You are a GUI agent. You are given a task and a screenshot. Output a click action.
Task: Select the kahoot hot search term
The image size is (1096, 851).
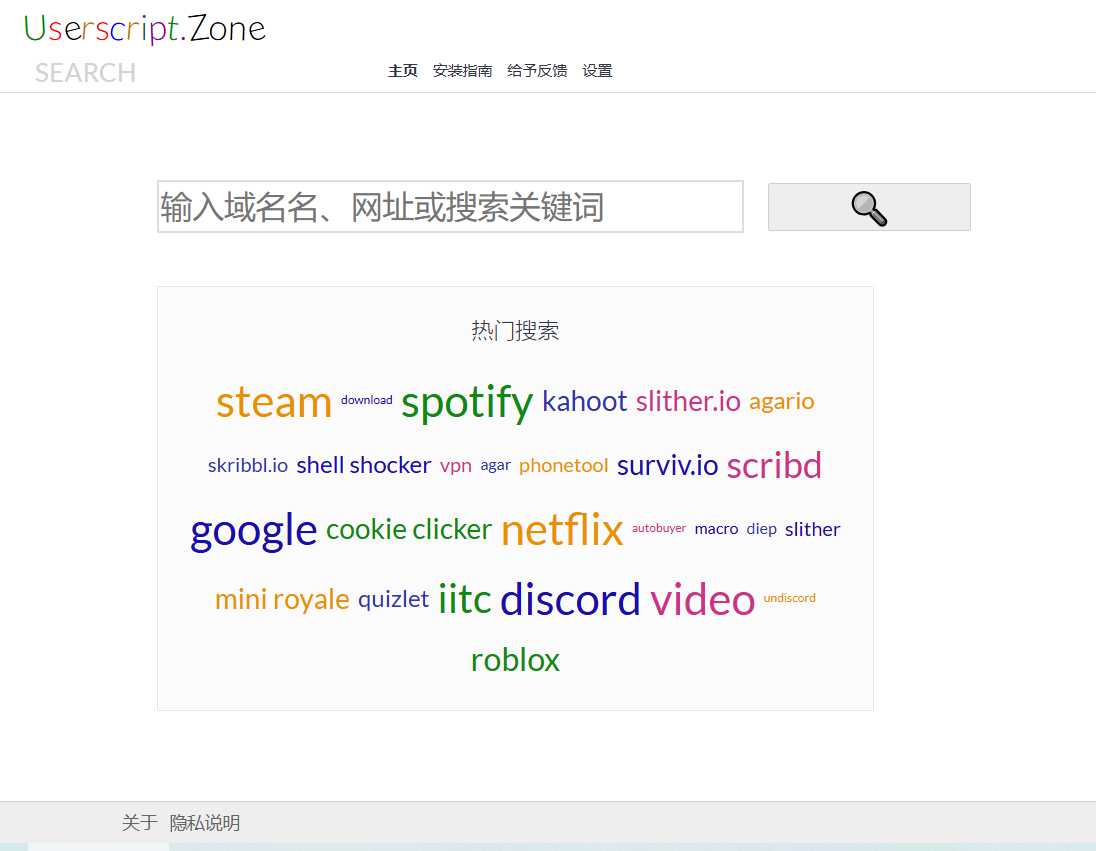click(584, 401)
